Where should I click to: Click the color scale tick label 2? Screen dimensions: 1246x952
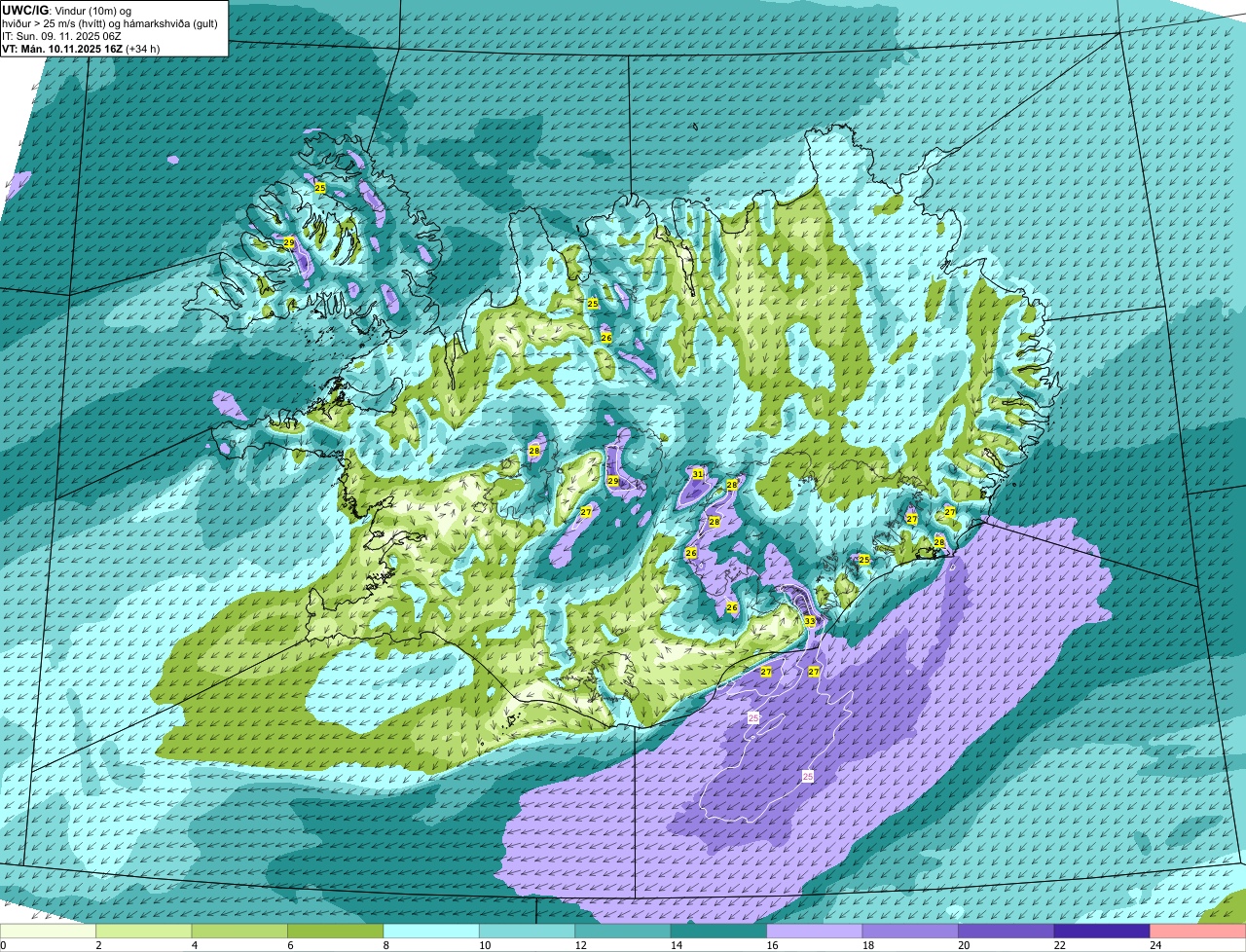click(x=98, y=945)
